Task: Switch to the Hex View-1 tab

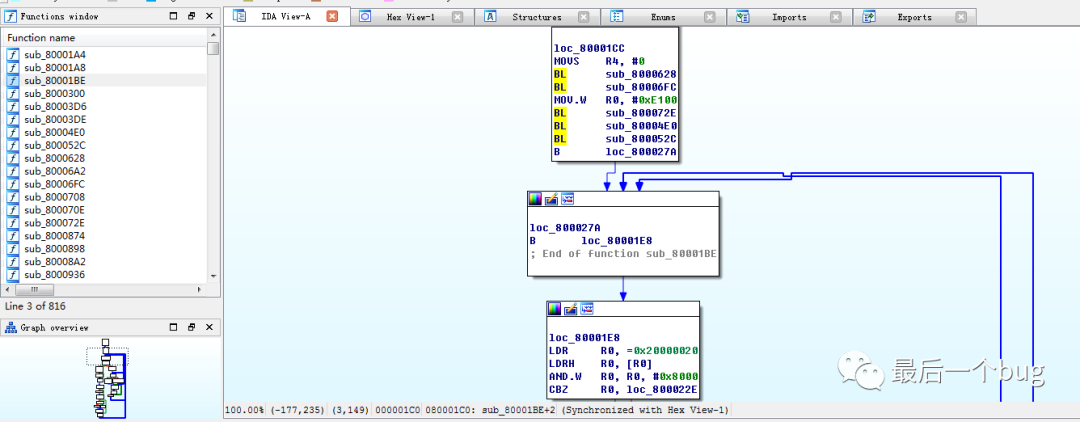Action: [411, 17]
